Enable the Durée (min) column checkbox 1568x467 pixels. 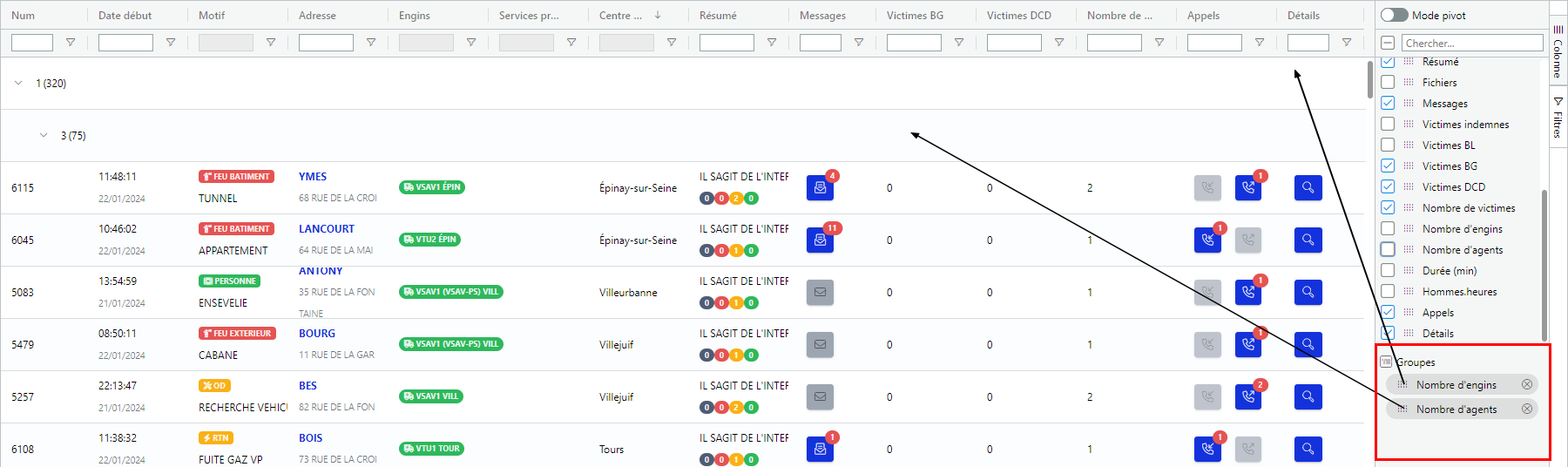(1388, 271)
